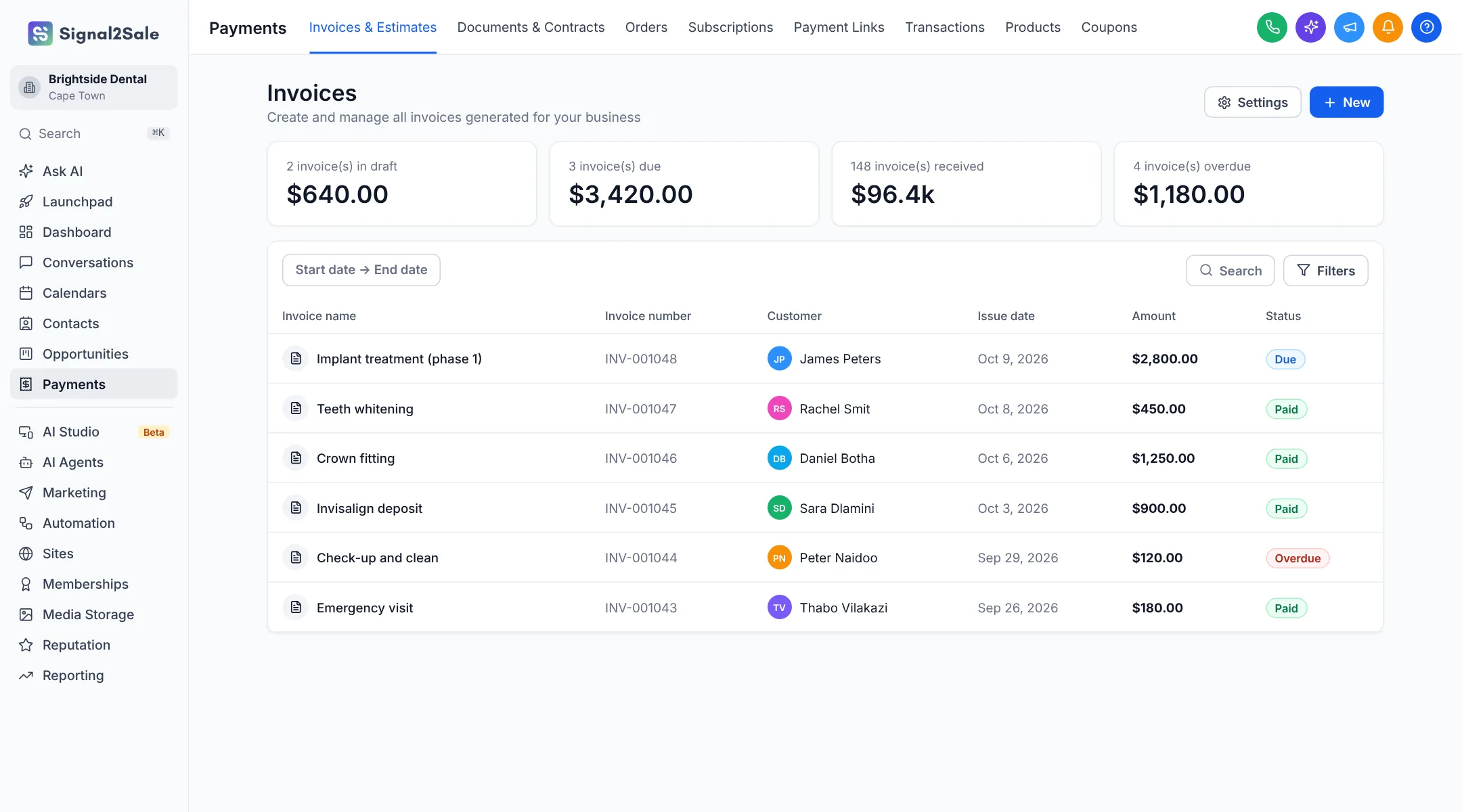Click the Ask AI sparkle icon
Viewport: 1462px width, 812px height.
[x=26, y=171]
